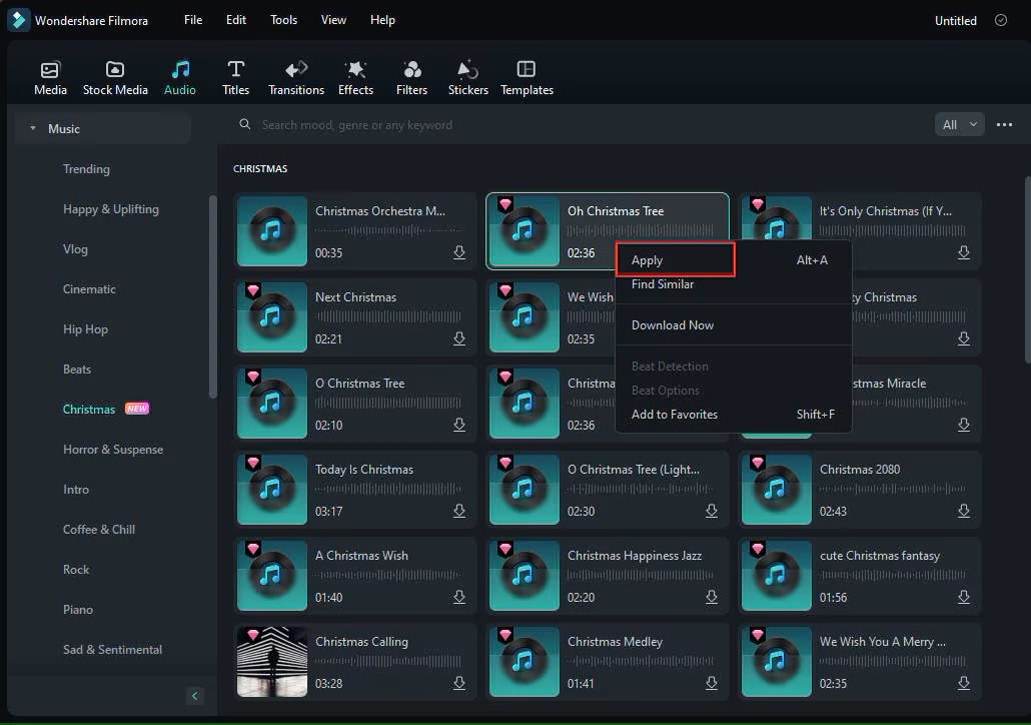Select the Trending music category
This screenshot has height=725, width=1031.
[x=86, y=169]
